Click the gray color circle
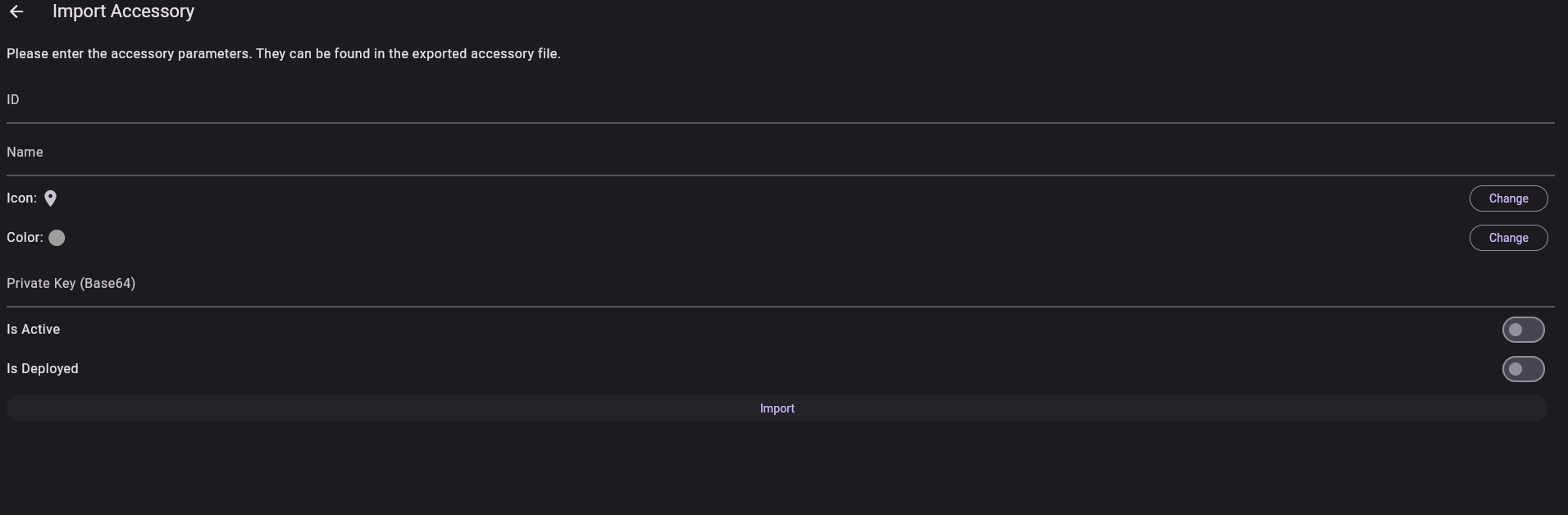 57,238
